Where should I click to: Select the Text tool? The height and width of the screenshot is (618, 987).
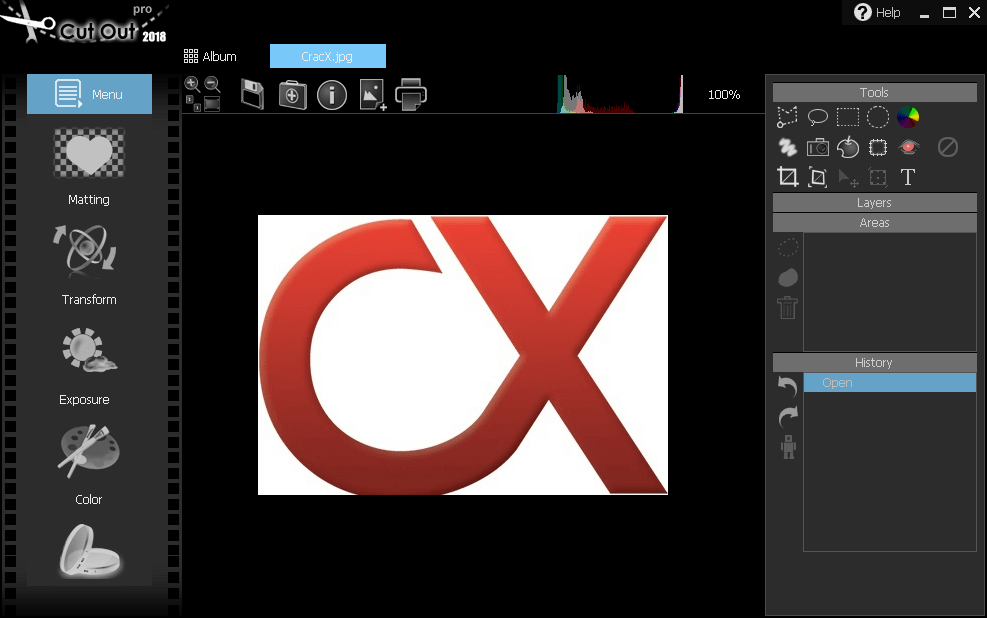tap(908, 177)
